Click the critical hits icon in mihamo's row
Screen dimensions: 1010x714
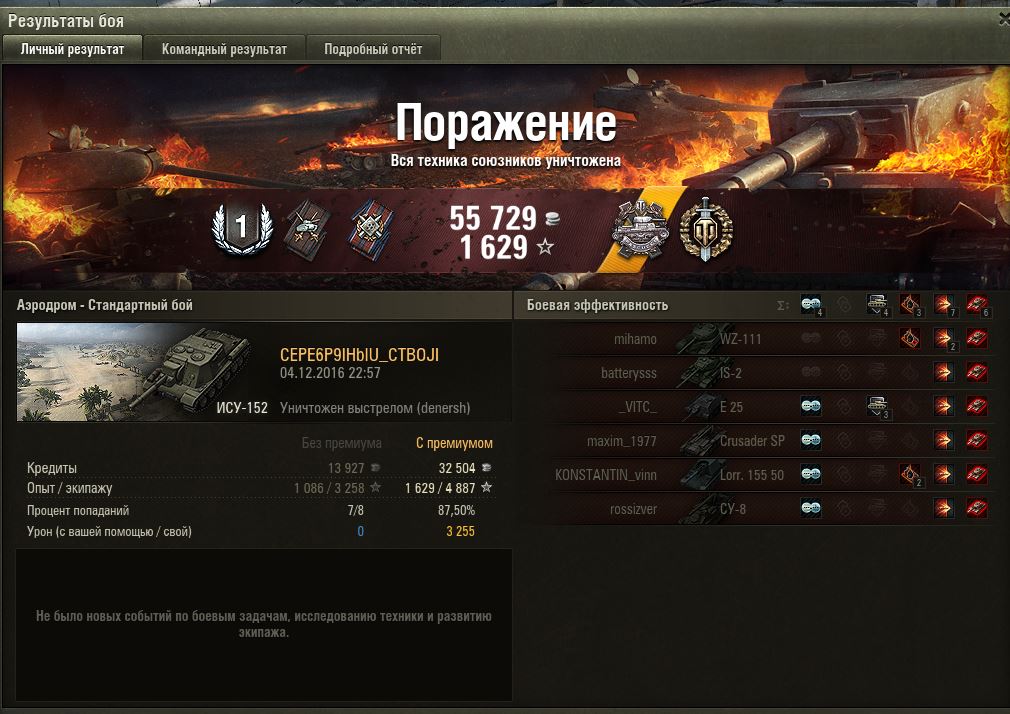(x=910, y=338)
